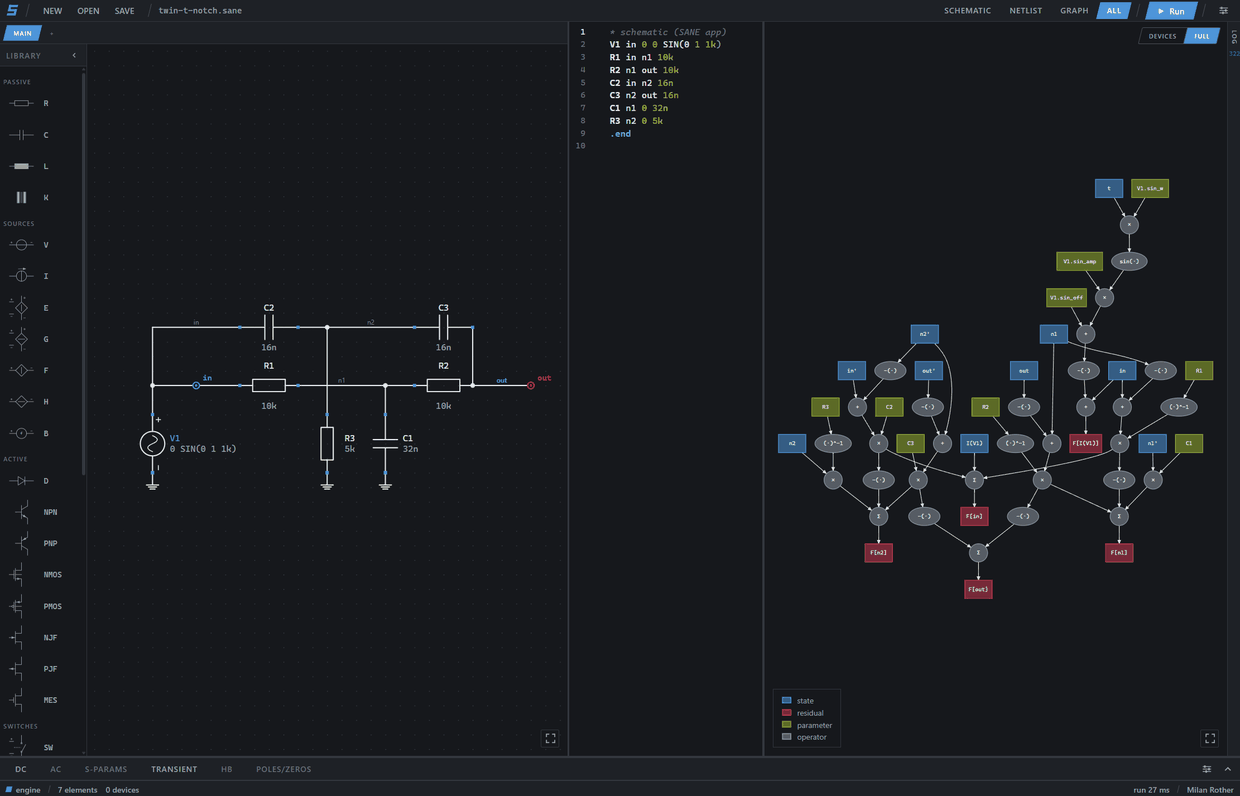Screen dimensions: 1240x796
Task: Open the DC analysis tab
Action: click(x=21, y=769)
